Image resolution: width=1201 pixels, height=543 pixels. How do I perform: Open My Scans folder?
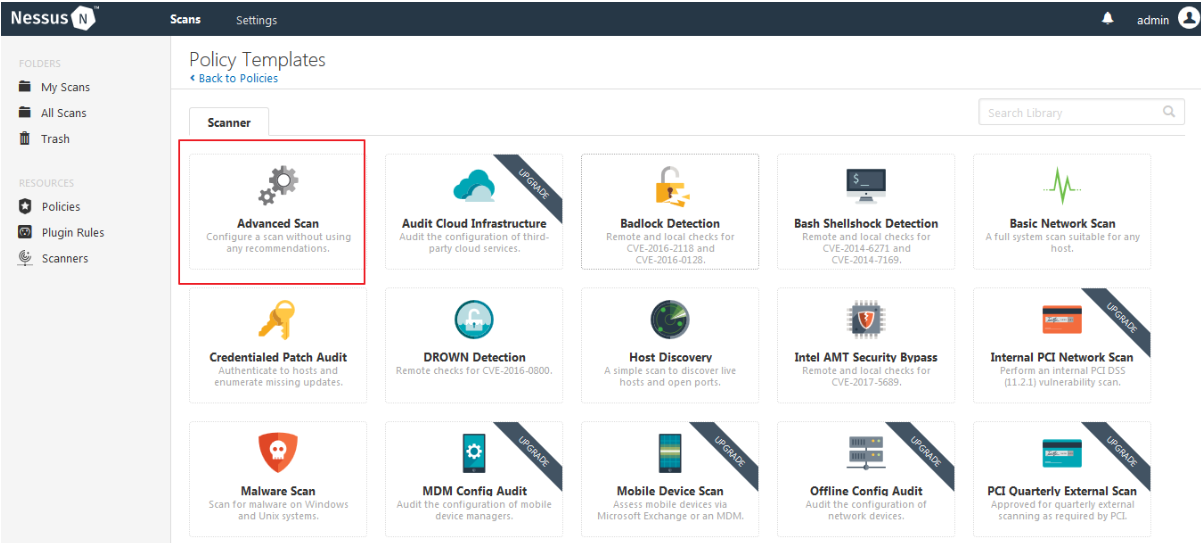(65, 87)
